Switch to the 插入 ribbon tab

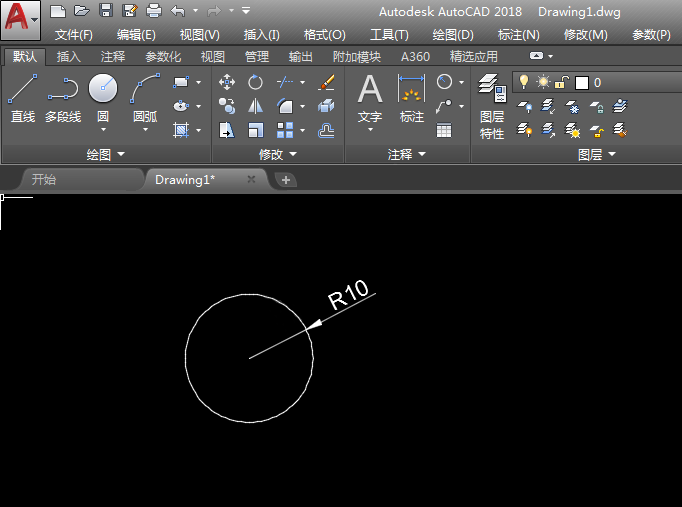[x=69, y=57]
